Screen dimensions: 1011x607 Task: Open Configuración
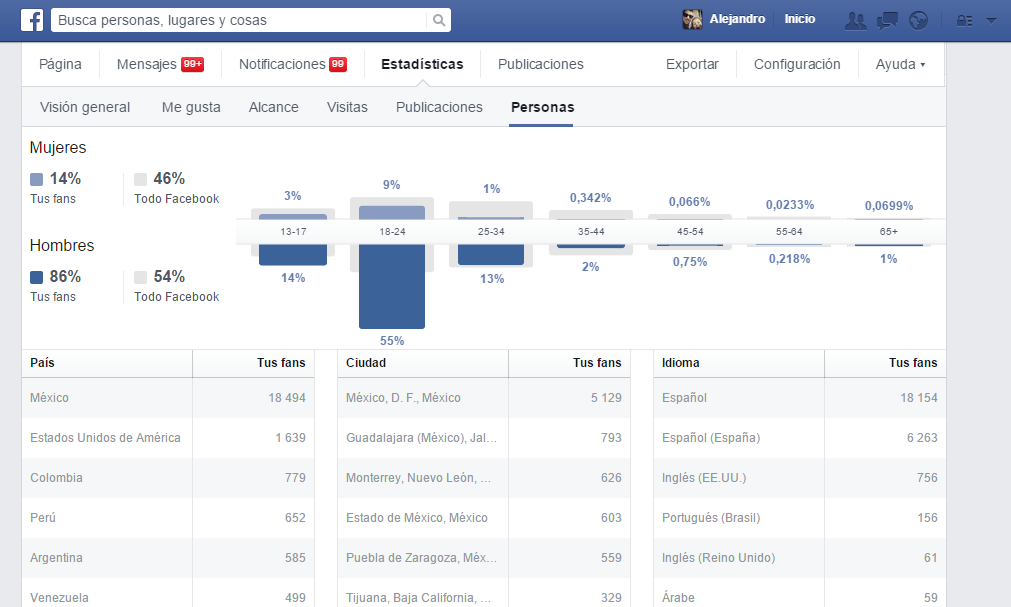[797, 64]
